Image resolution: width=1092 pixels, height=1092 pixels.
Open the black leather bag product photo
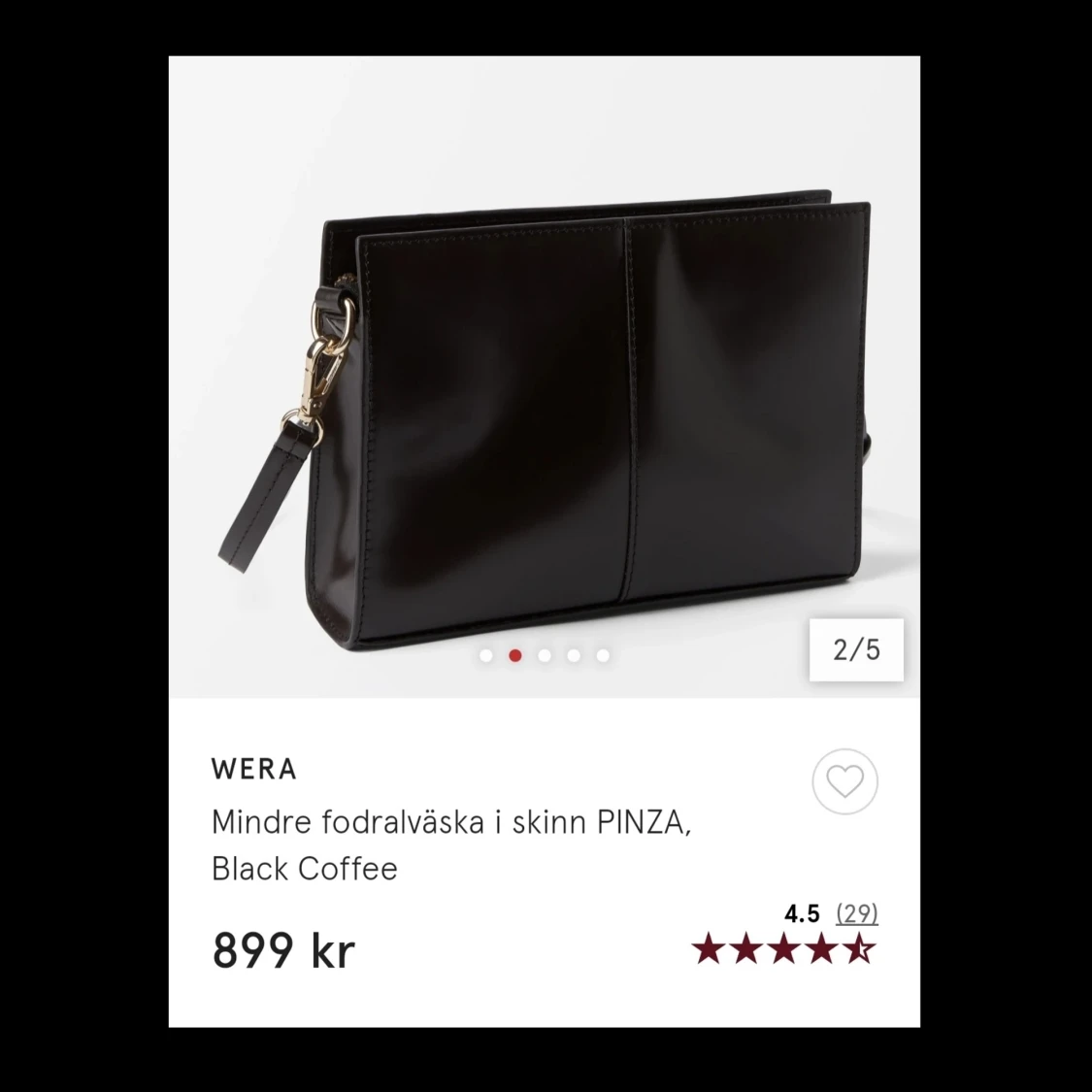[544, 377]
